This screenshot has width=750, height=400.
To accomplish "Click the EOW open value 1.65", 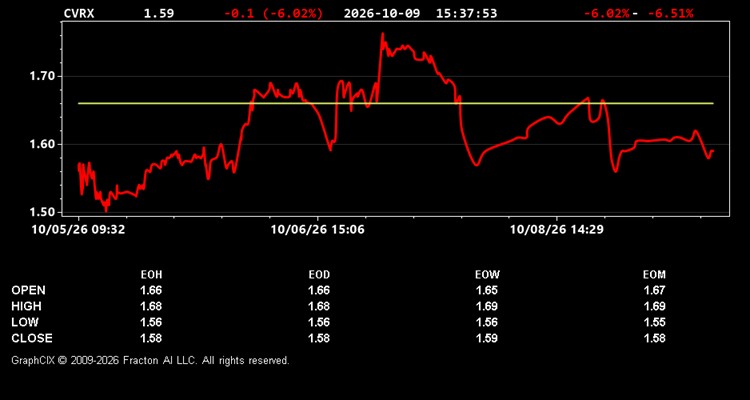I will pyautogui.click(x=487, y=290).
